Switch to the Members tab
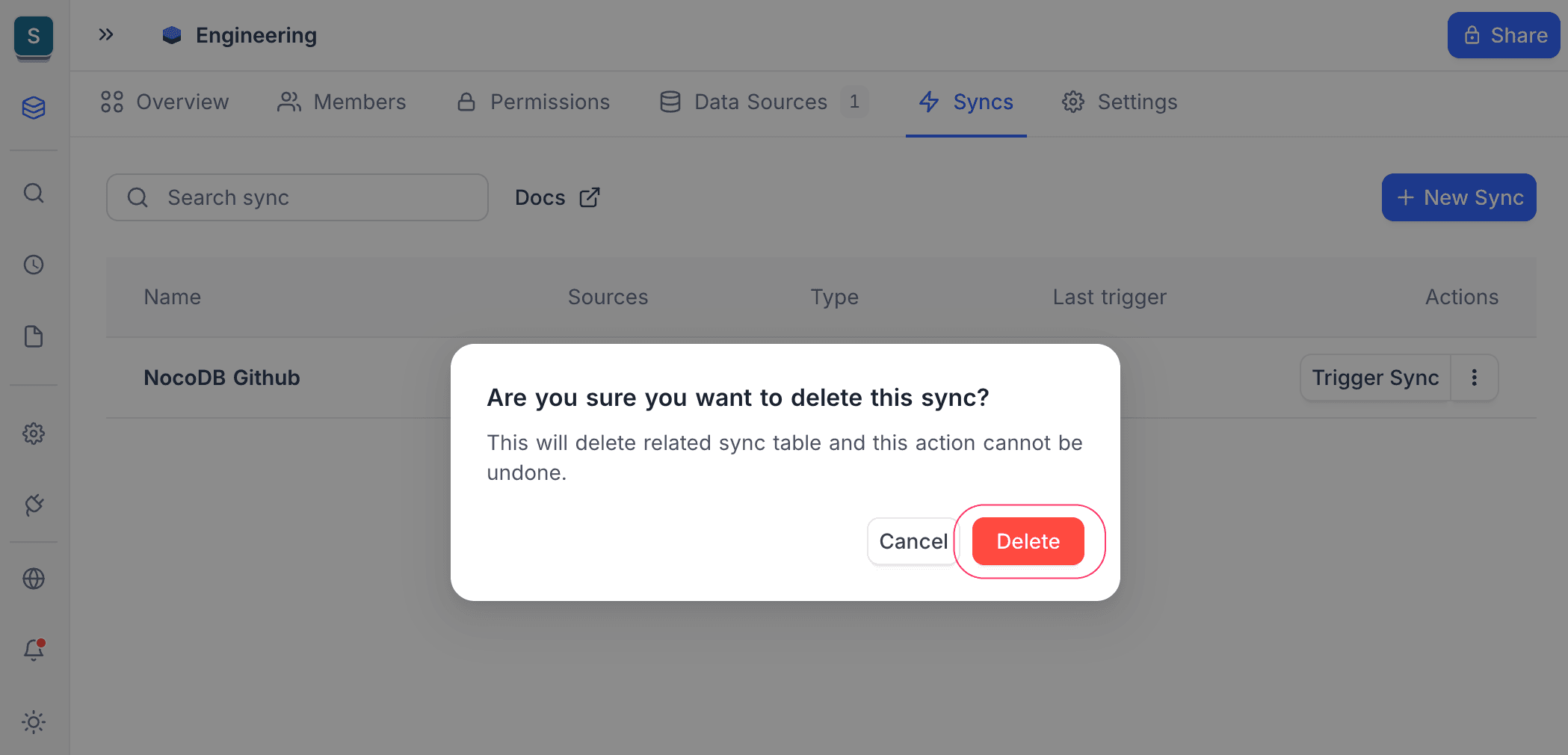Screen dimensions: 1568x755 (x=342, y=102)
